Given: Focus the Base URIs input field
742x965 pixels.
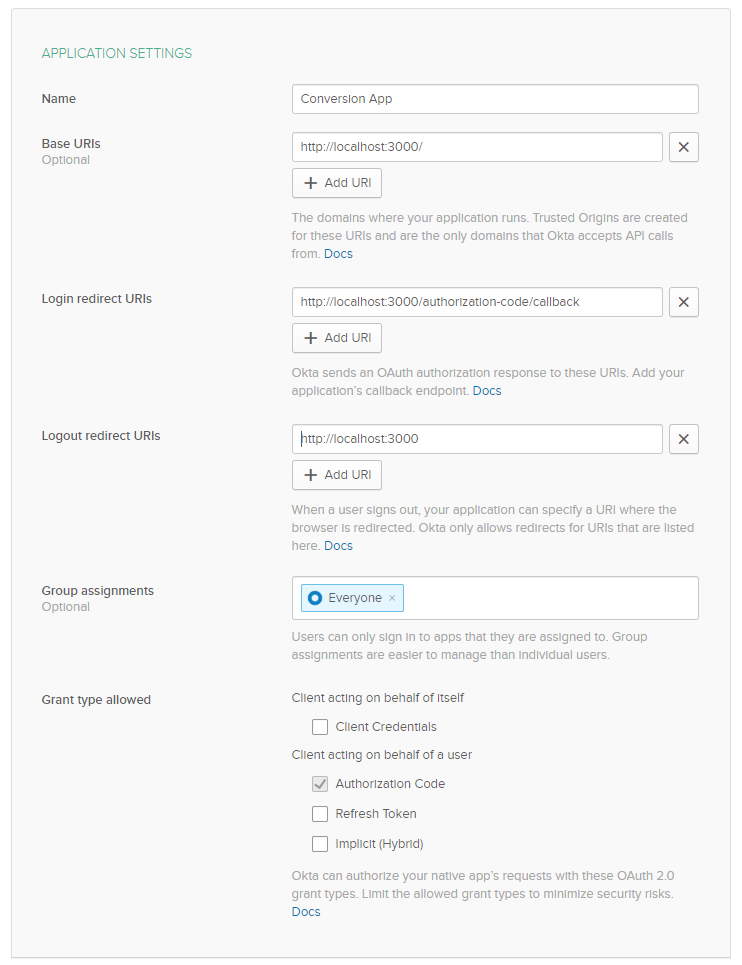Looking at the screenshot, I should (x=477, y=147).
